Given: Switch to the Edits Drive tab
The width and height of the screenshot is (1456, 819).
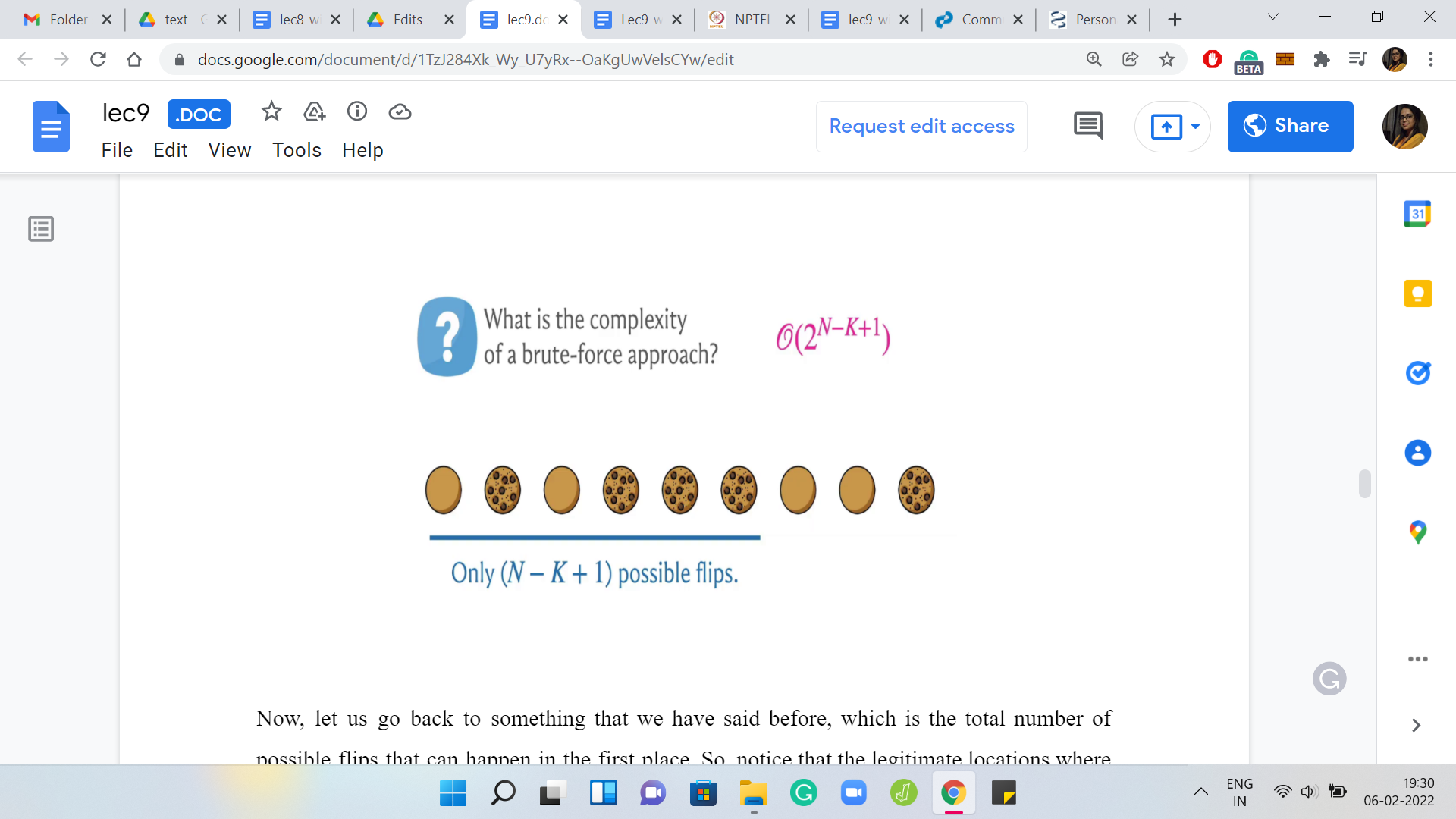Looking at the screenshot, I should click(409, 20).
